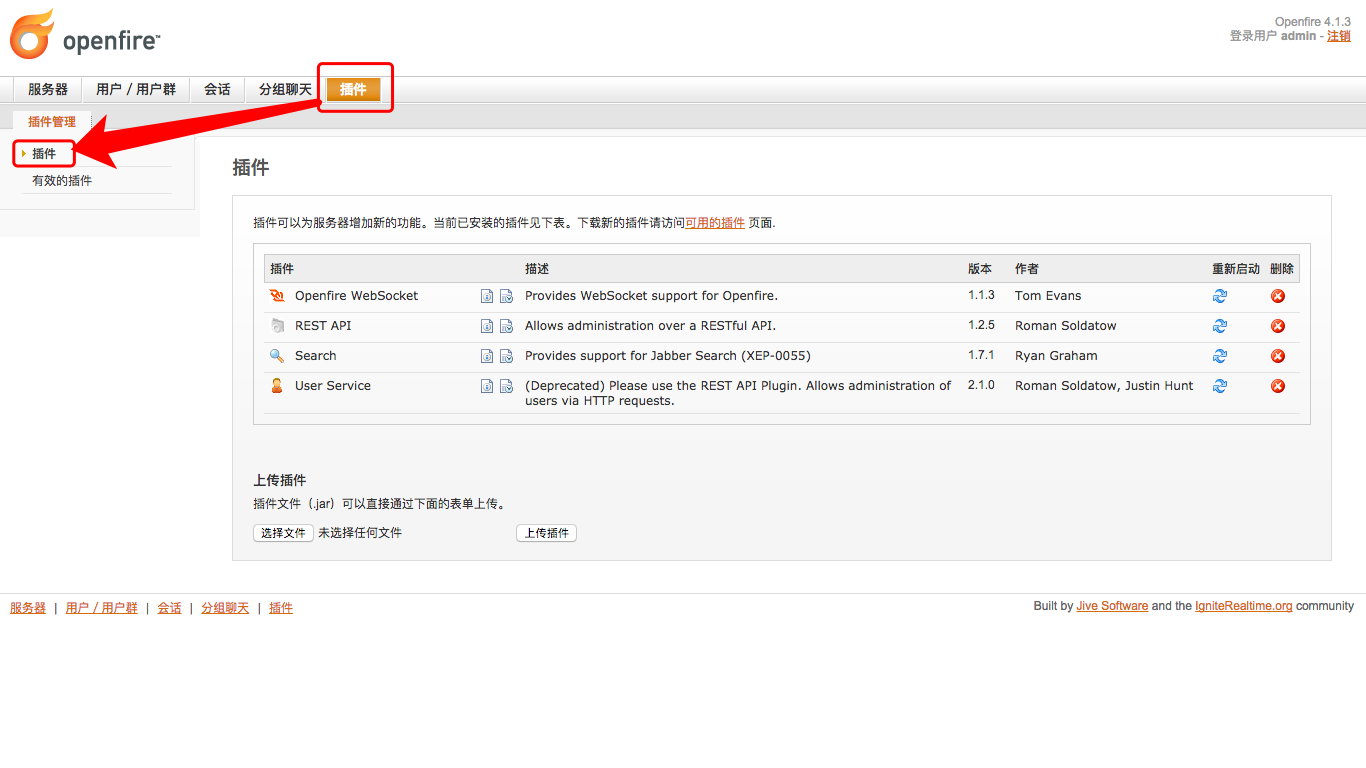Click 'Allows administration over a RESTful API.' description
1366x768 pixels.
pyautogui.click(x=650, y=326)
